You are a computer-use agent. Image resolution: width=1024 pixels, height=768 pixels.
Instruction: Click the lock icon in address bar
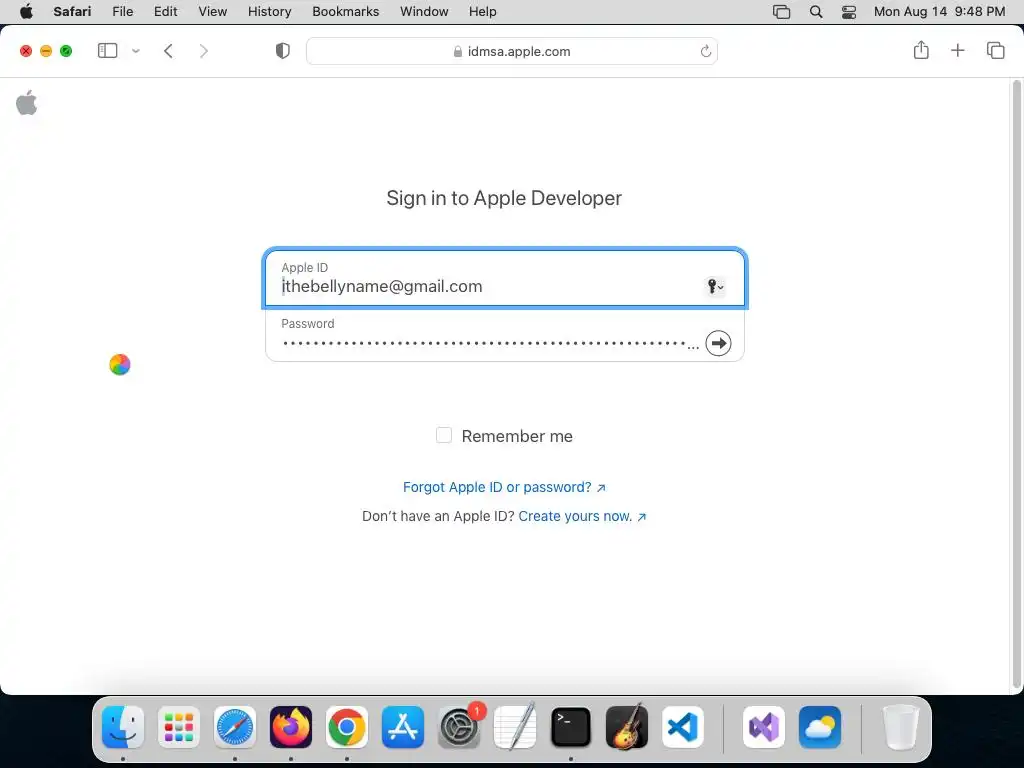point(458,52)
